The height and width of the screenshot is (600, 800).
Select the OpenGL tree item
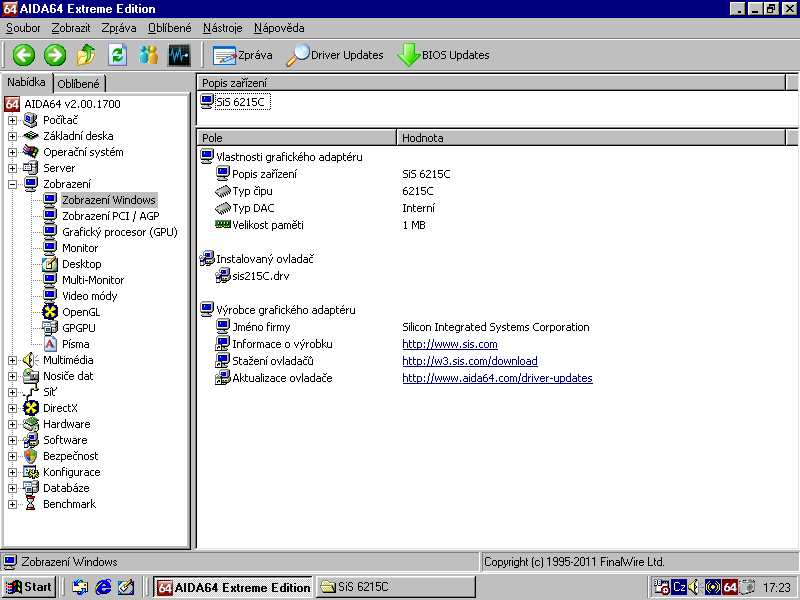coord(81,312)
